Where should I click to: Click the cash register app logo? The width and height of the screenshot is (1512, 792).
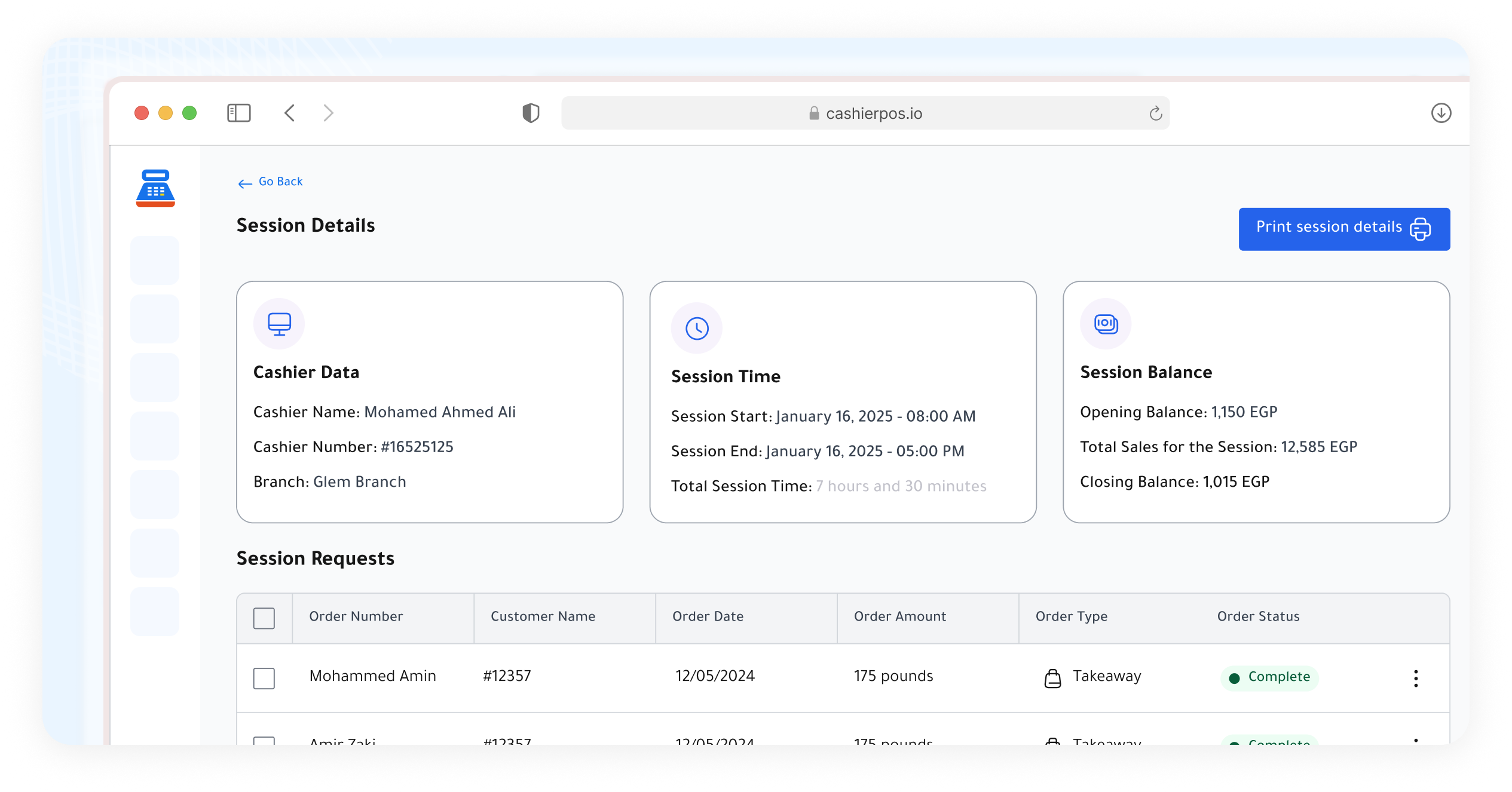coord(155,188)
